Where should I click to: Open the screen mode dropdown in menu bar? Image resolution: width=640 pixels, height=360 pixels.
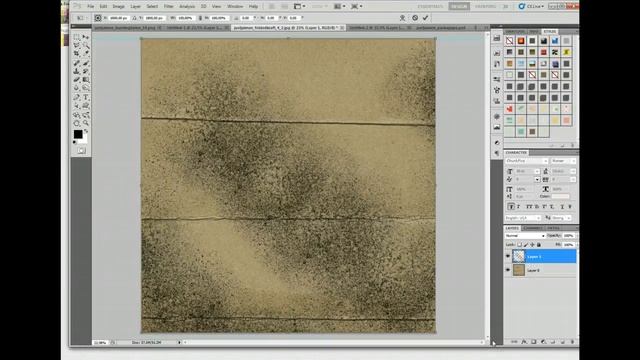tap(356, 6)
